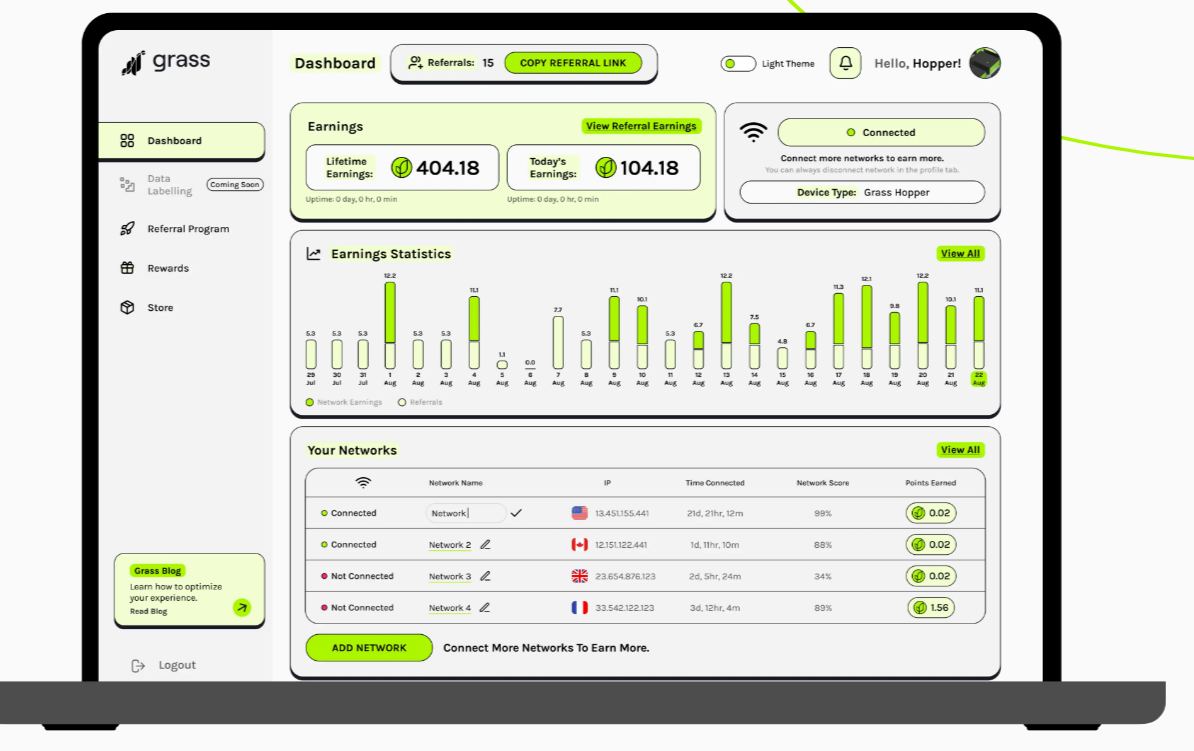Click the 0.02 points badge for Network 3
Screen dimensions: 1194x751
point(931,577)
